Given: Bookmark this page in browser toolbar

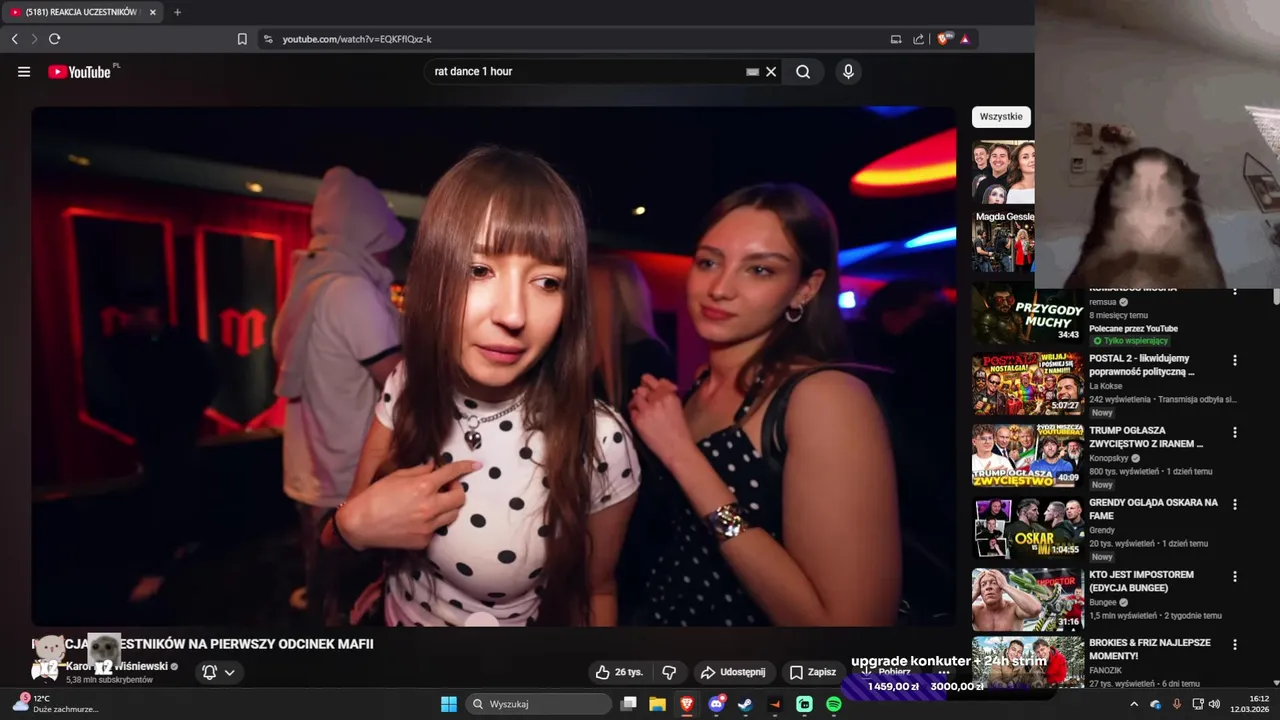Looking at the screenshot, I should click(x=242, y=39).
